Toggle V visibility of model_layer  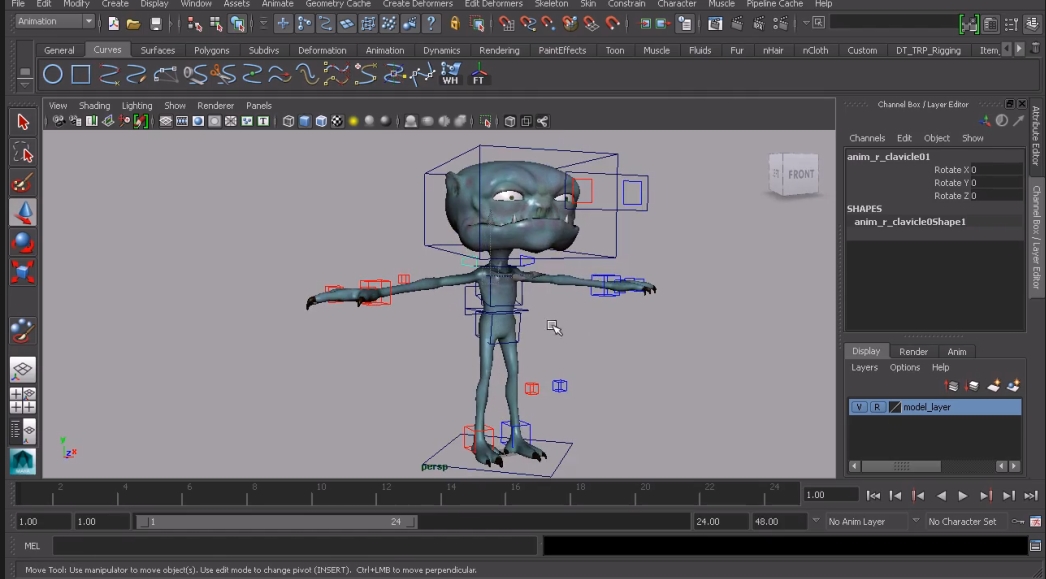coord(859,407)
